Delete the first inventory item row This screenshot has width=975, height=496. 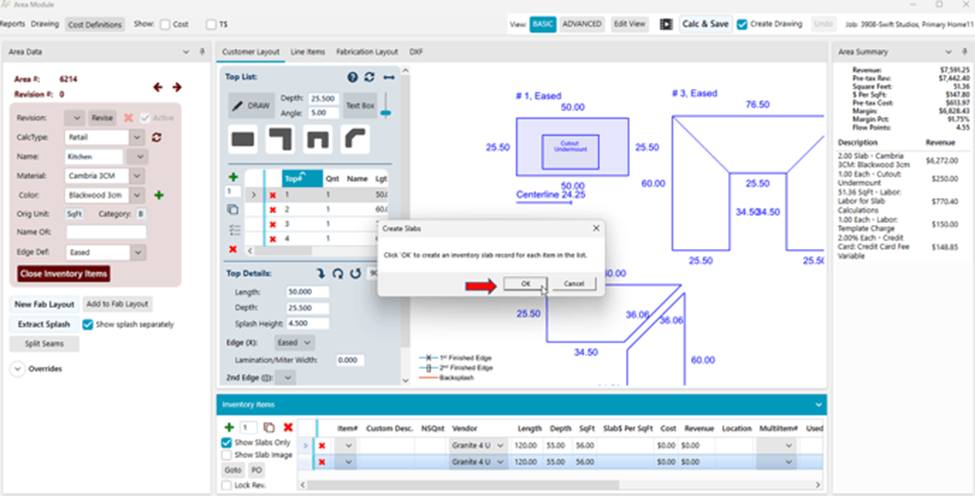[321, 446]
